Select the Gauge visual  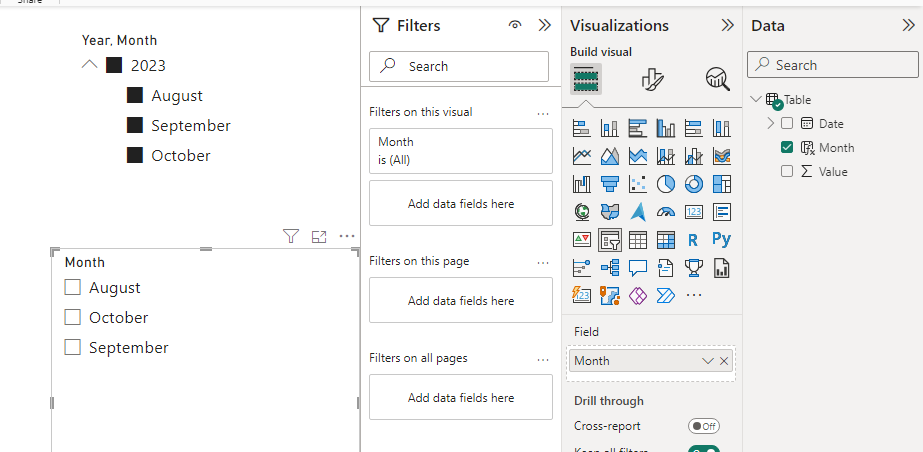tap(666, 212)
